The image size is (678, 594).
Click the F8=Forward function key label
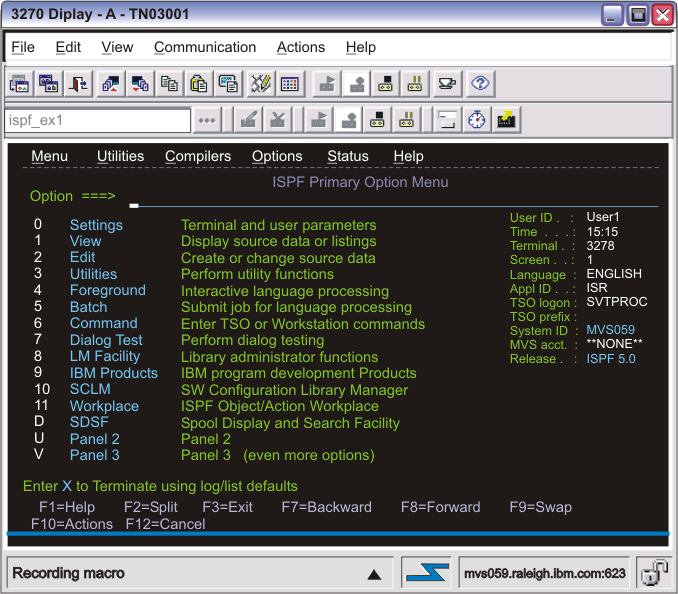[x=441, y=507]
